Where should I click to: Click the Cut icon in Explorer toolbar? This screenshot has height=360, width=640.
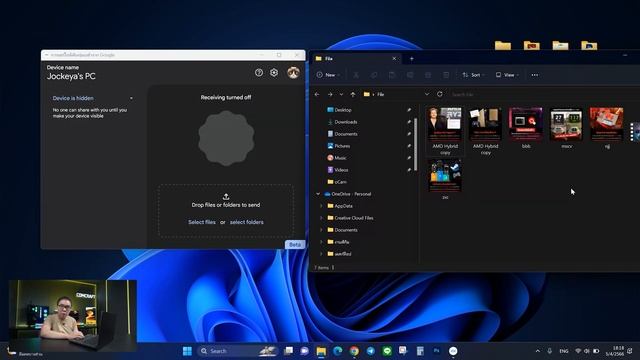pyautogui.click(x=356, y=75)
